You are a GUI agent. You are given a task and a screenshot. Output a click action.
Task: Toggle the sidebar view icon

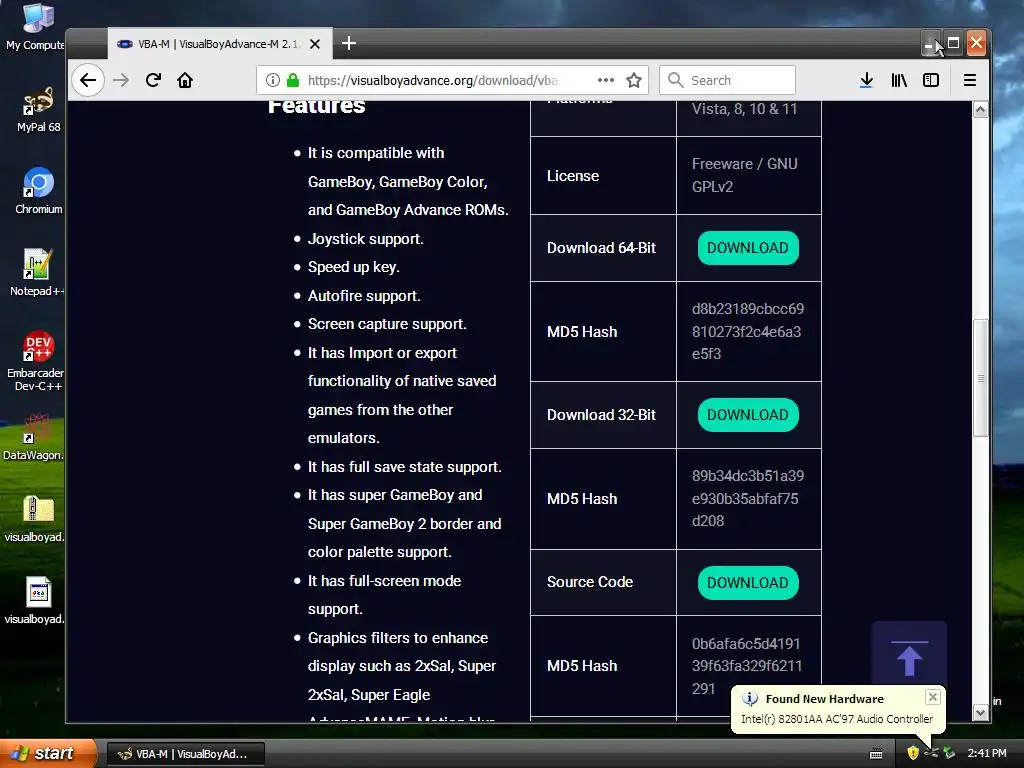pos(931,80)
